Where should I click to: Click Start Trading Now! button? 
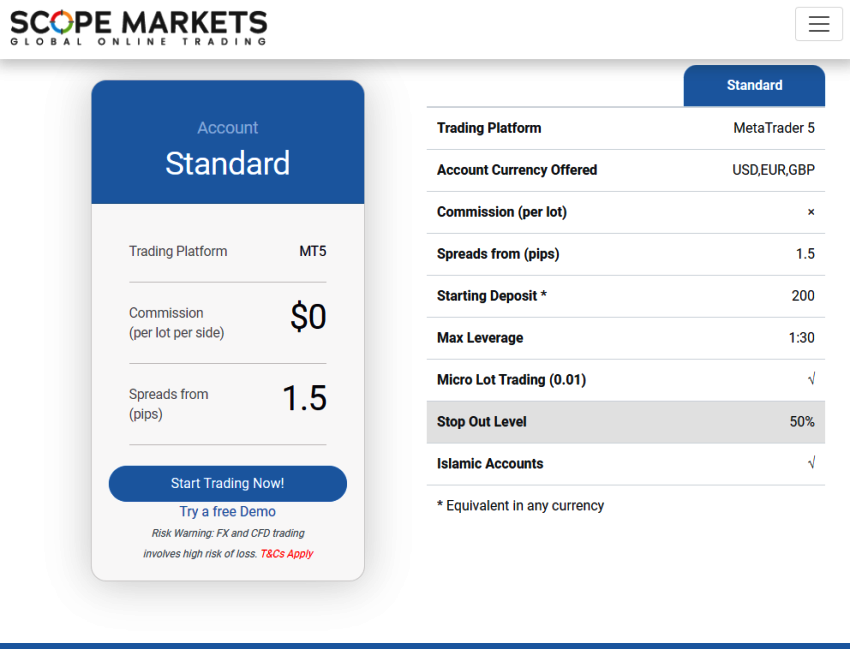point(228,483)
